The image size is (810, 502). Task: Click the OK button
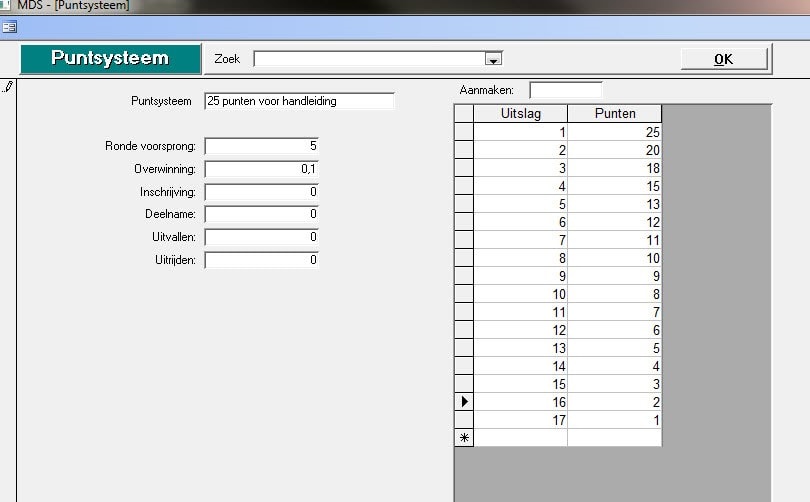[x=724, y=59]
